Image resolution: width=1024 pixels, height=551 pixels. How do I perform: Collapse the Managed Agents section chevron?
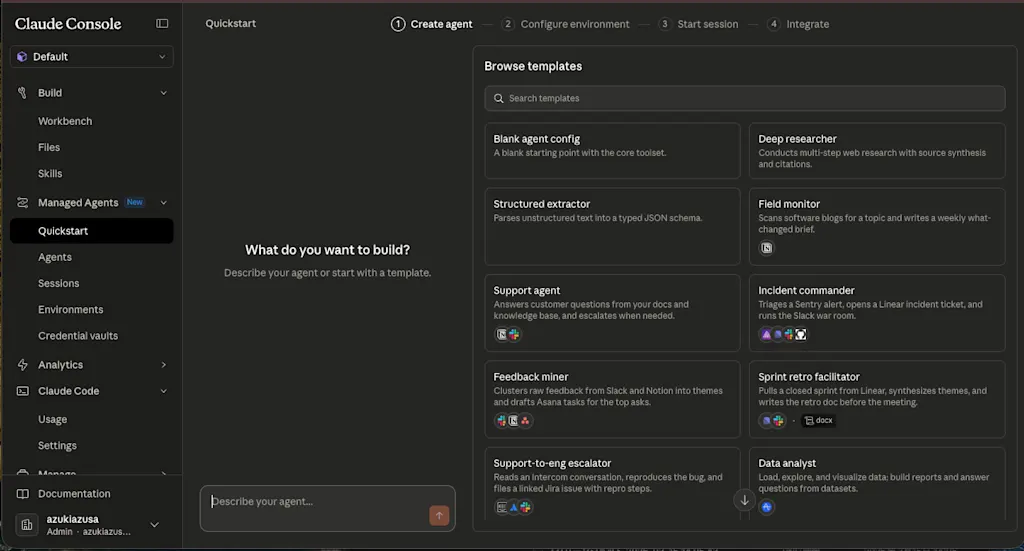click(x=163, y=202)
